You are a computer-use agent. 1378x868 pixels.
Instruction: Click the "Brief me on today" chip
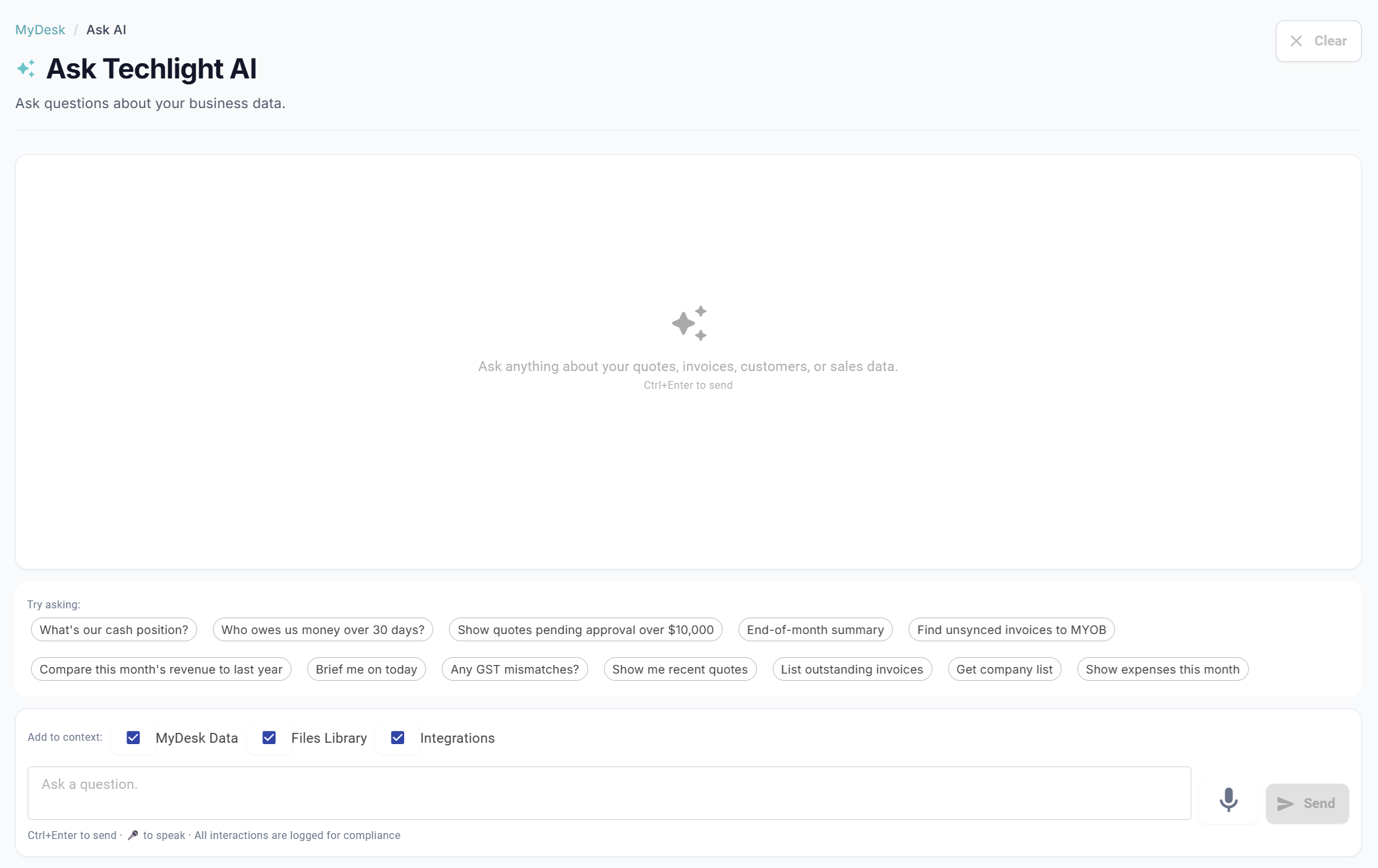[367, 669]
